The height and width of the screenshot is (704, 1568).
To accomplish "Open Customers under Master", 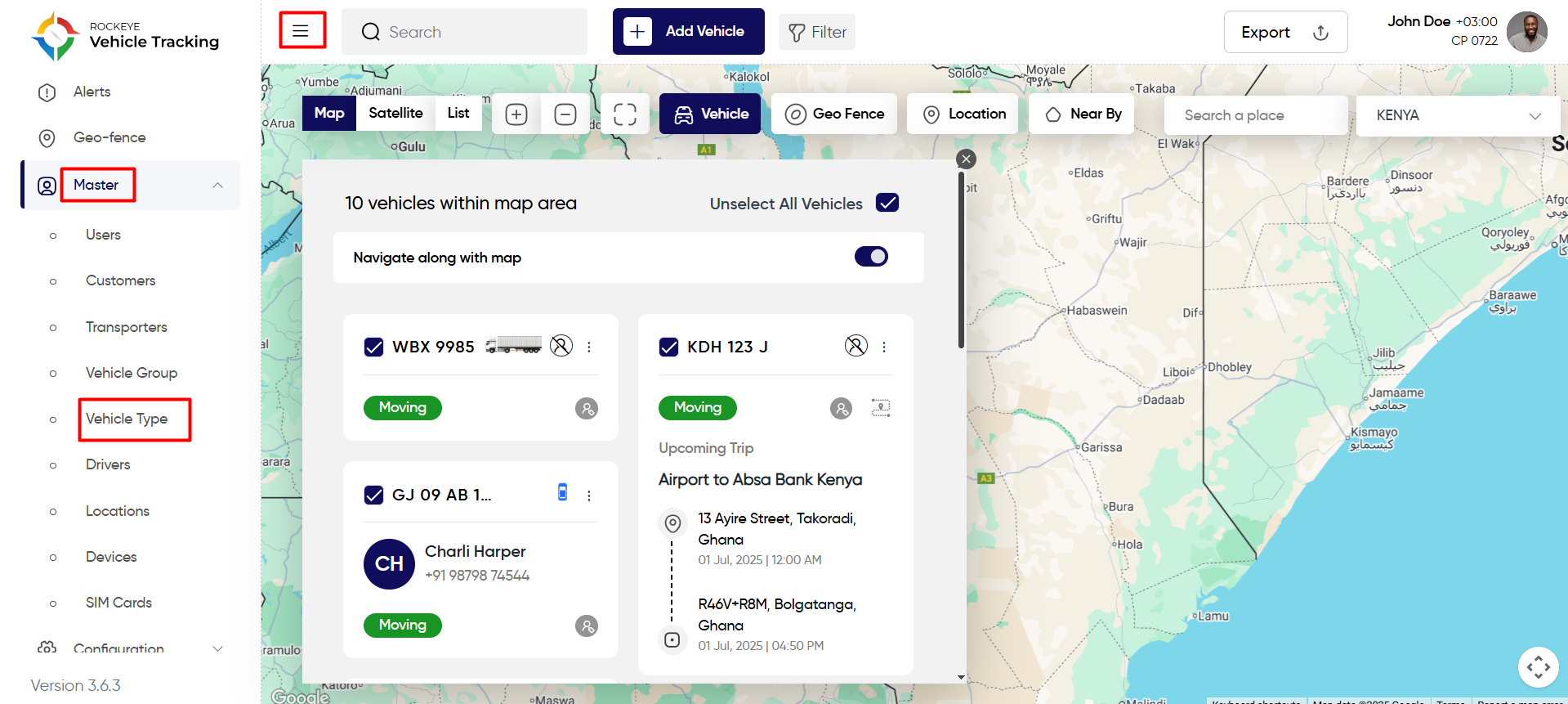I will pyautogui.click(x=120, y=280).
